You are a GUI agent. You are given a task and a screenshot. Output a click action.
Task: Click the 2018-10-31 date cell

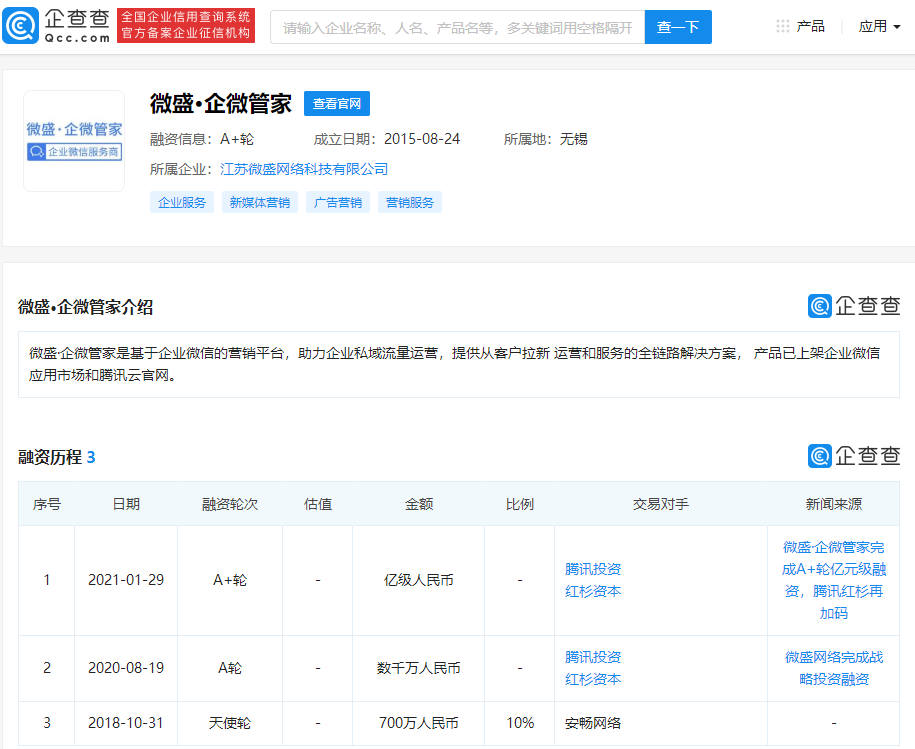point(126,723)
